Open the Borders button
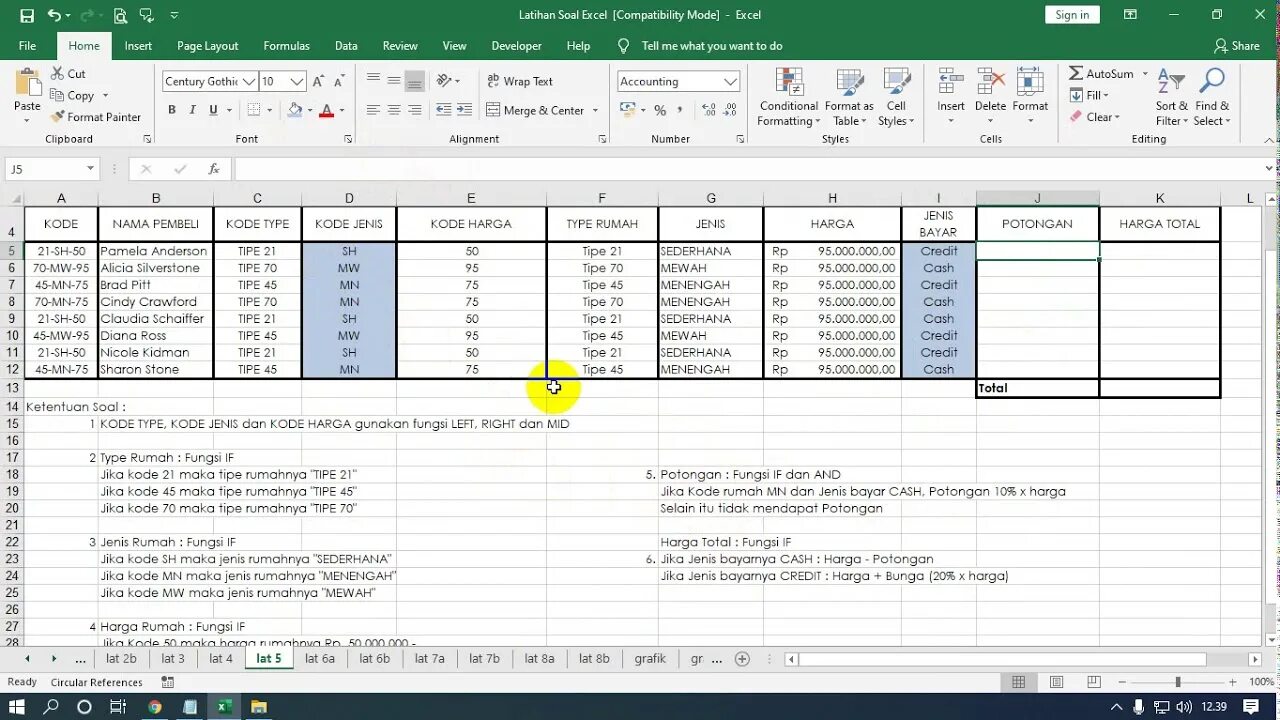This screenshot has height=720, width=1280. 254,110
